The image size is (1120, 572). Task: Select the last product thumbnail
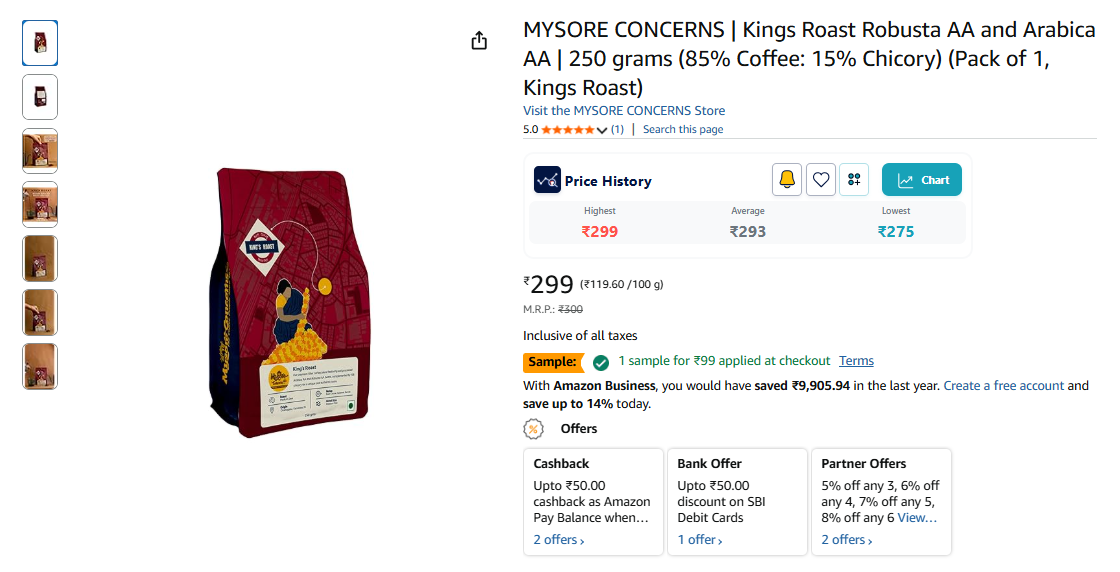coord(40,366)
